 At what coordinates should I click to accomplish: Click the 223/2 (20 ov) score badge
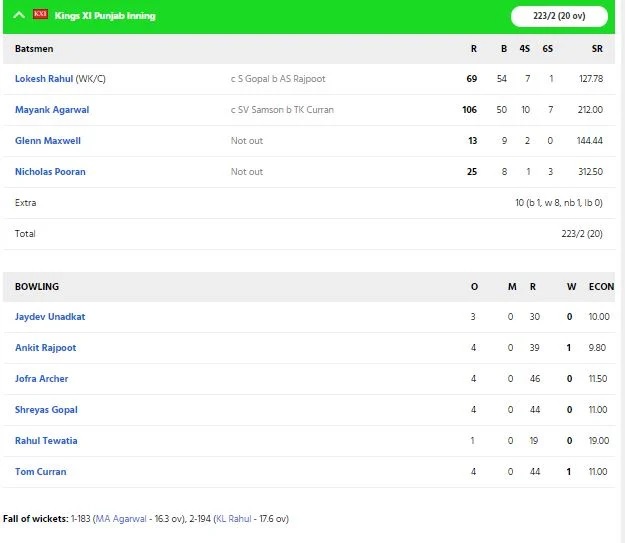pyautogui.click(x=559, y=16)
